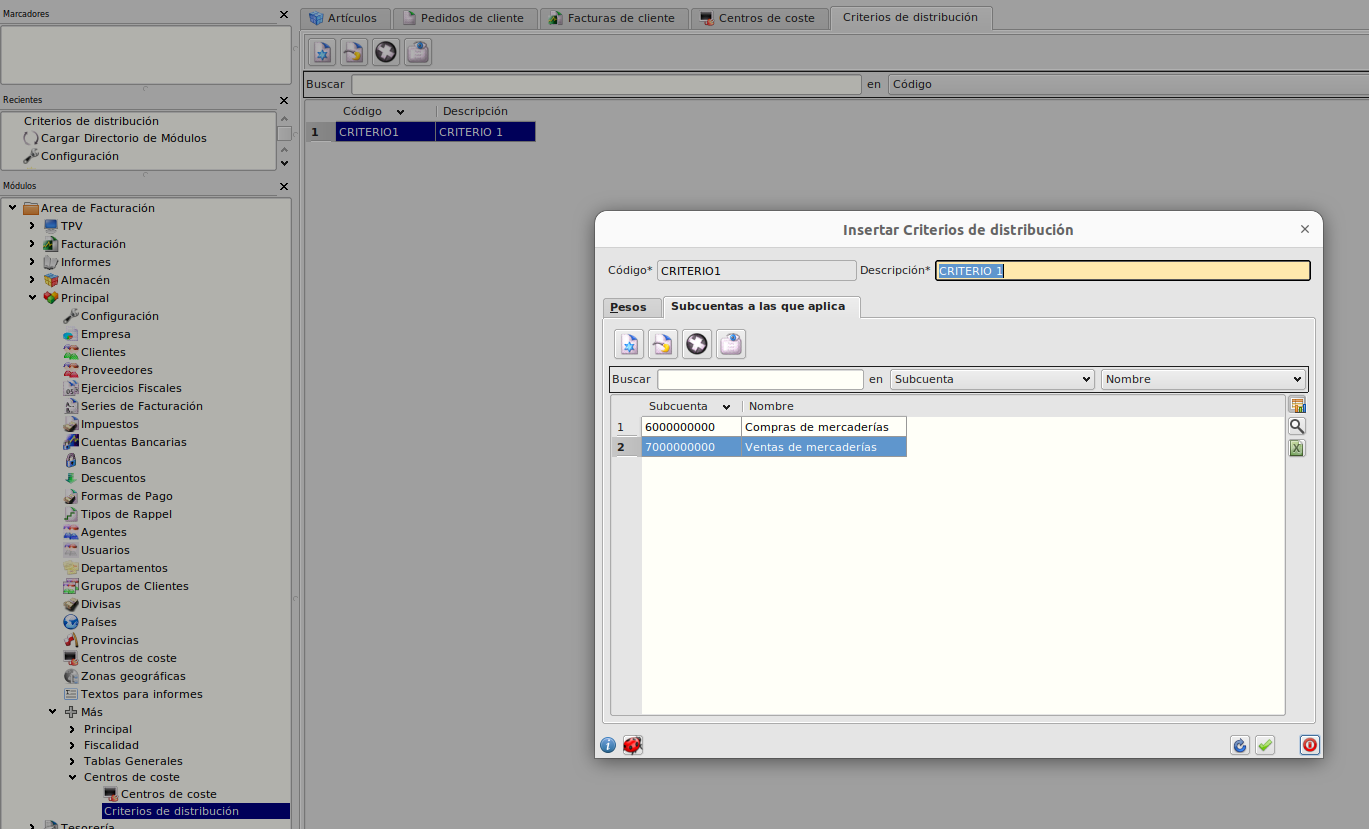Image resolution: width=1369 pixels, height=829 pixels.
Task: Click view subcuenta icon in dialog toolbar
Action: (x=731, y=344)
